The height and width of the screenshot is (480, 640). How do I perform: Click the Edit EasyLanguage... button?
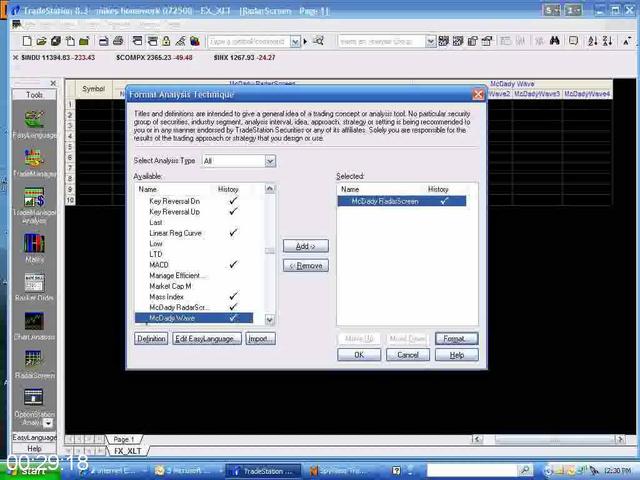(x=207, y=339)
